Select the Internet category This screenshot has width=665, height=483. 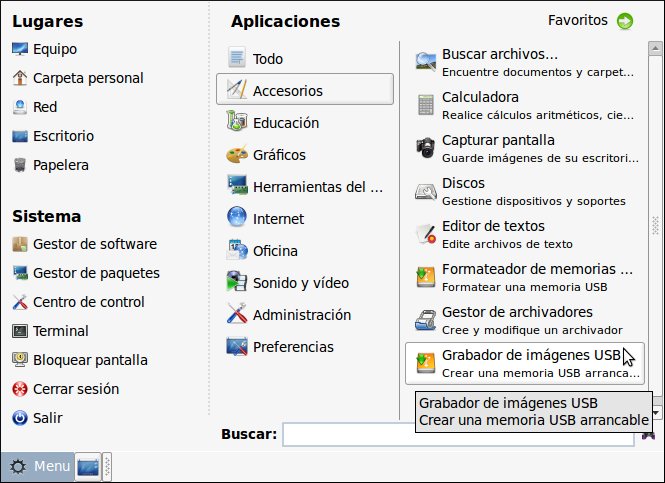pyautogui.click(x=278, y=218)
